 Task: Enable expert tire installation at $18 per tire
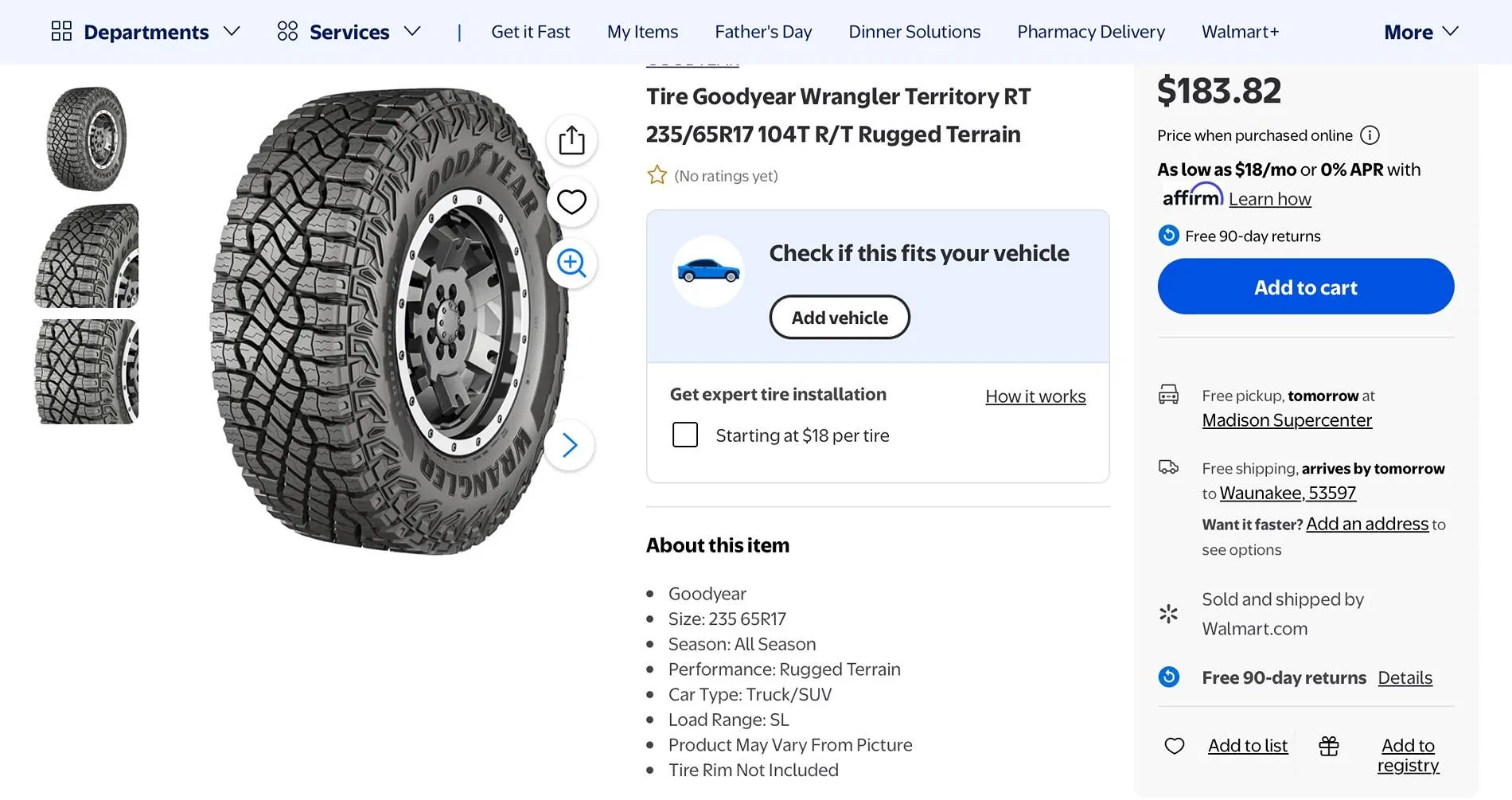click(x=684, y=435)
